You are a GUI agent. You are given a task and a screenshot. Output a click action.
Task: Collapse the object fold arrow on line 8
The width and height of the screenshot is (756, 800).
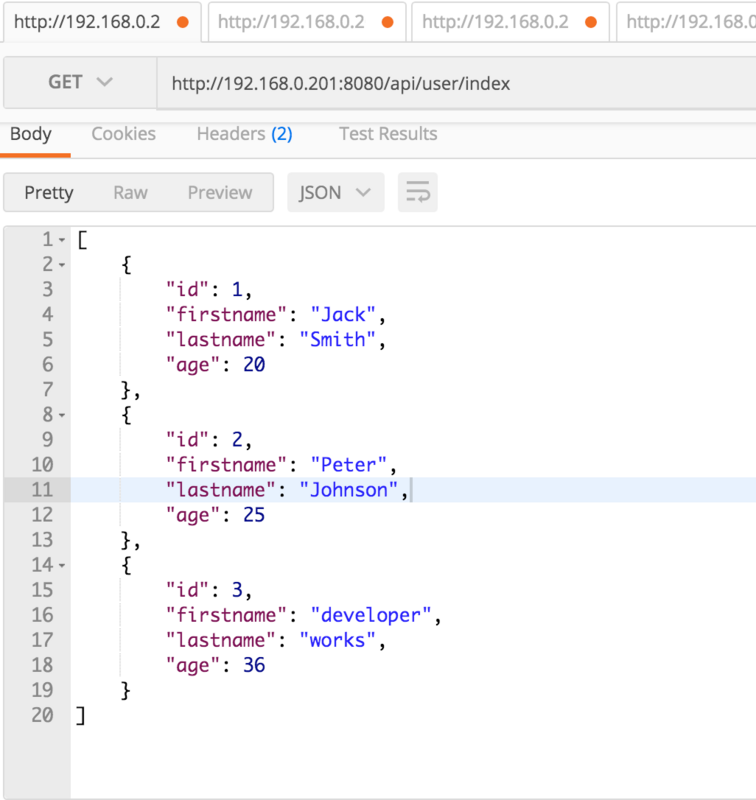pos(62,415)
